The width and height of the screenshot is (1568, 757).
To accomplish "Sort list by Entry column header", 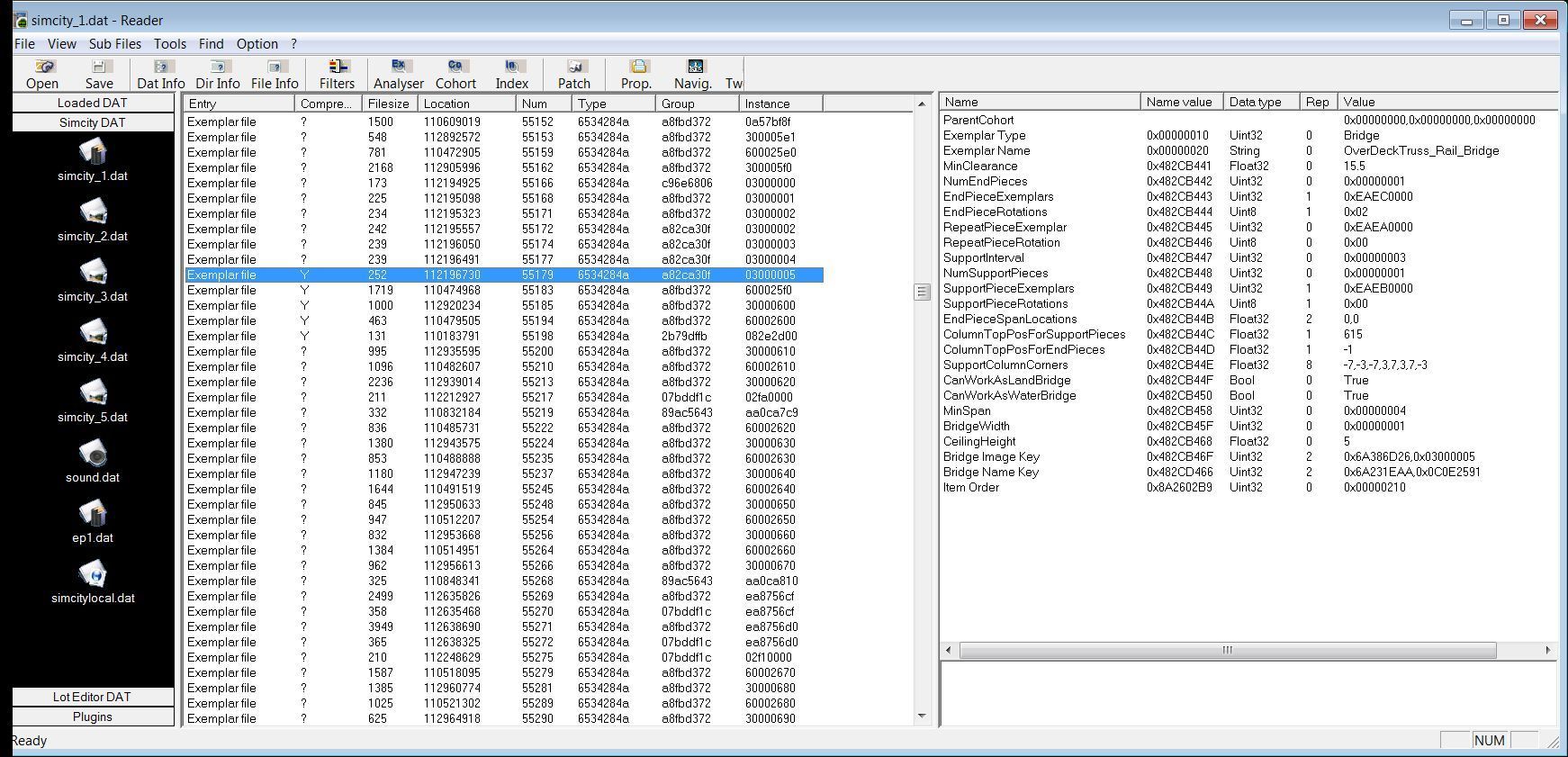I will (239, 104).
